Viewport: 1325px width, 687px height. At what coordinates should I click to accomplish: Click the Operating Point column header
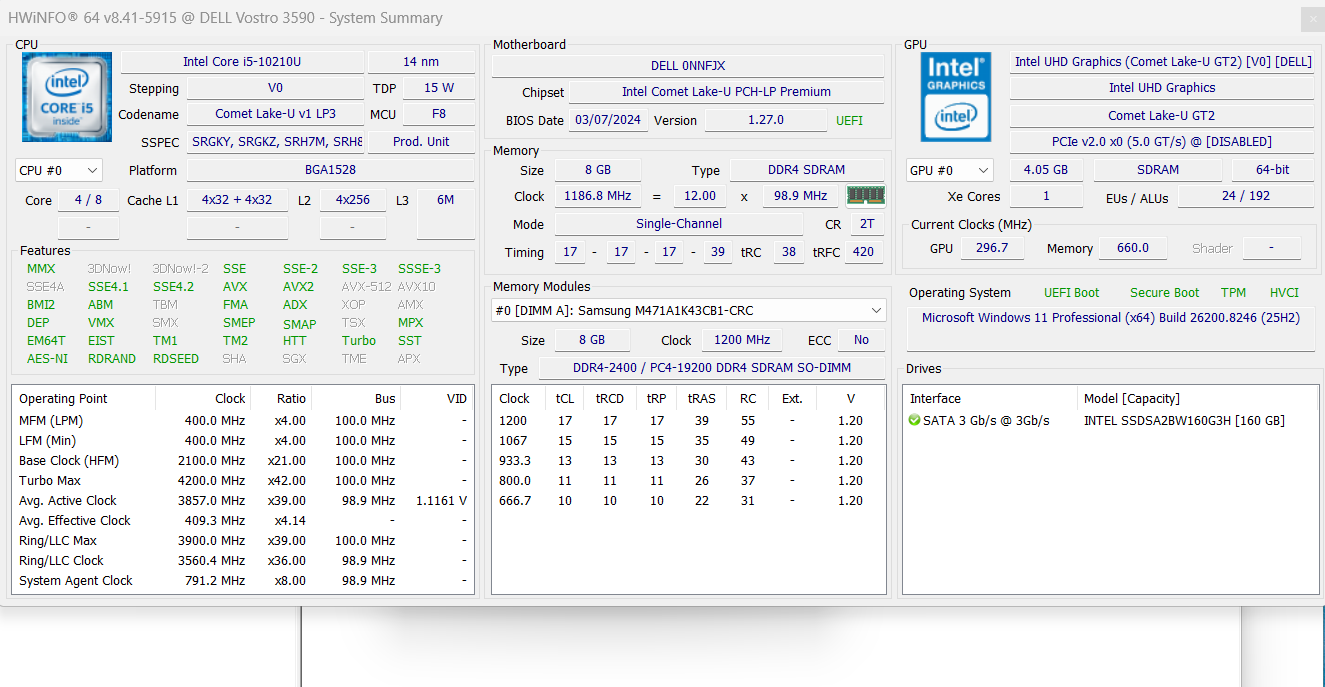(x=84, y=398)
